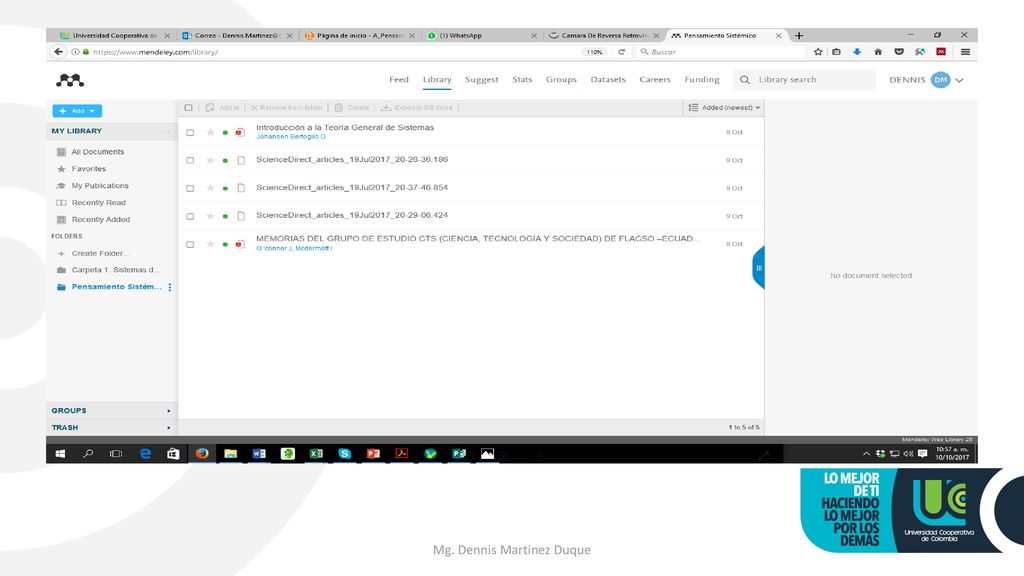The height and width of the screenshot is (576, 1024).
Task: Click file icon of ScienceDirect 20-29-06.424
Action: coord(241,216)
